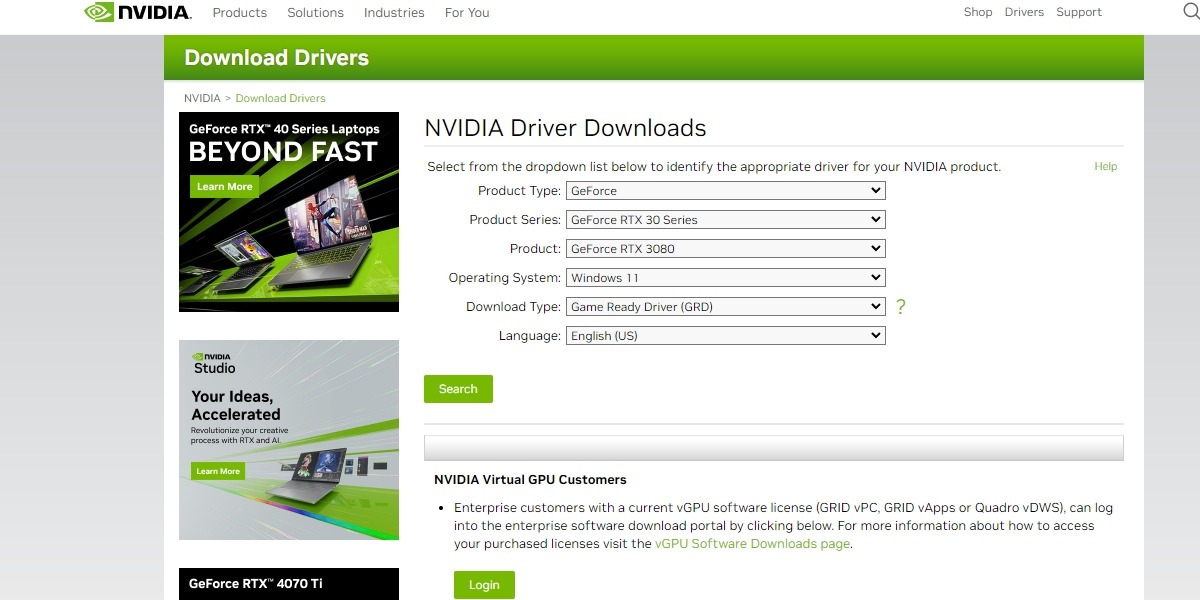Open the Industries menu
1200x600 pixels.
click(394, 12)
